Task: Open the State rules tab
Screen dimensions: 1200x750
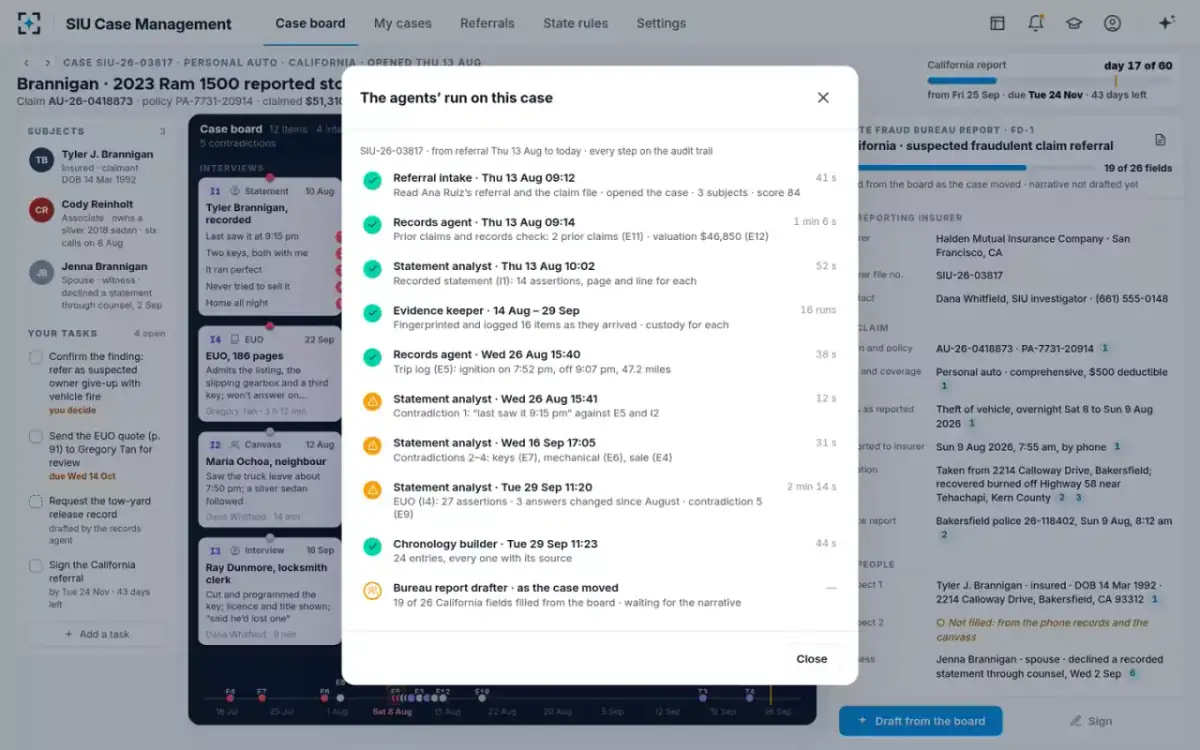Action: [x=575, y=23]
